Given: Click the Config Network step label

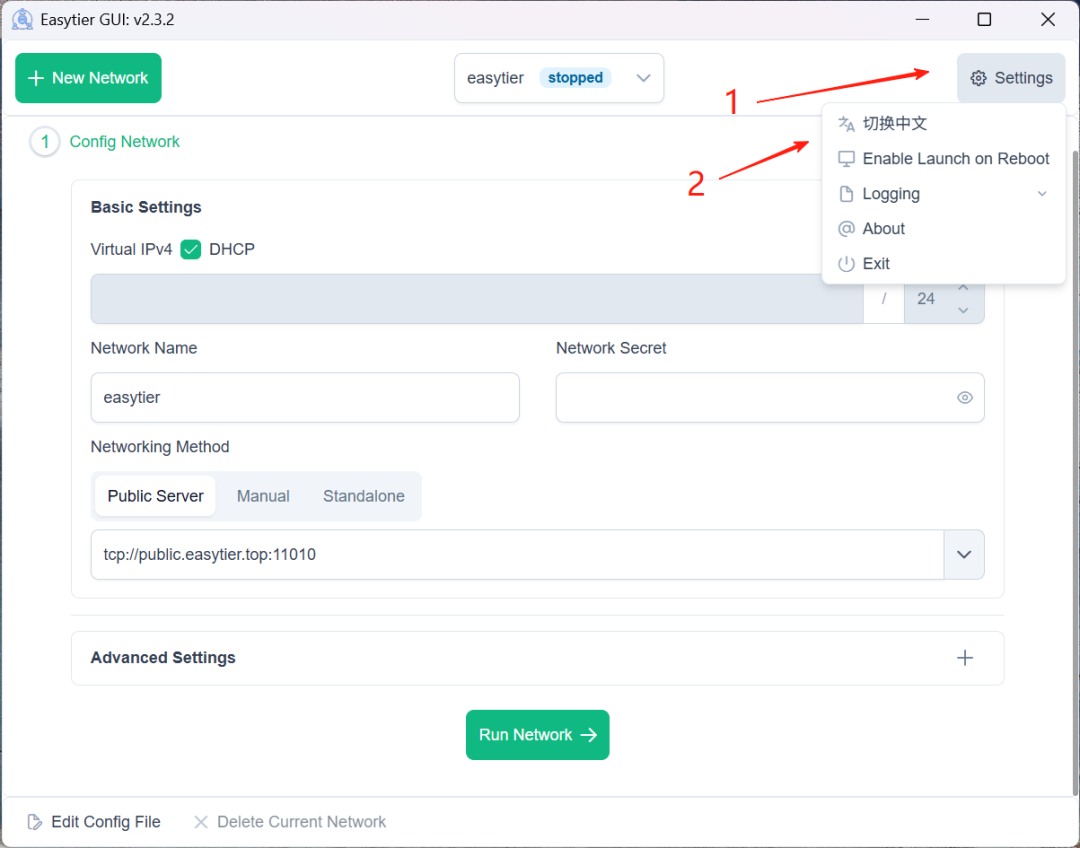Looking at the screenshot, I should coord(125,142).
